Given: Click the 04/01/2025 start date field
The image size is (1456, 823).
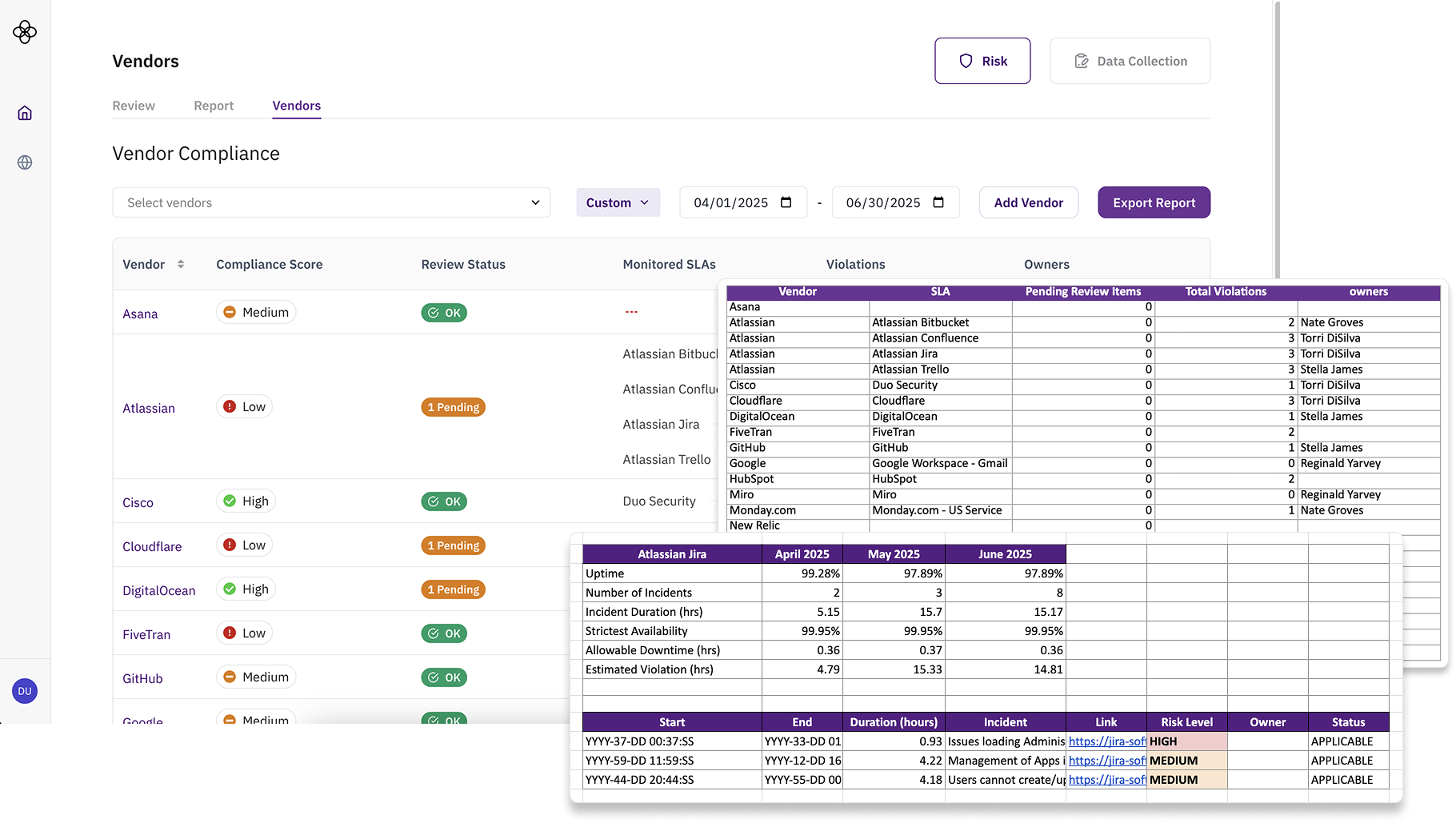Looking at the screenshot, I should [x=743, y=202].
